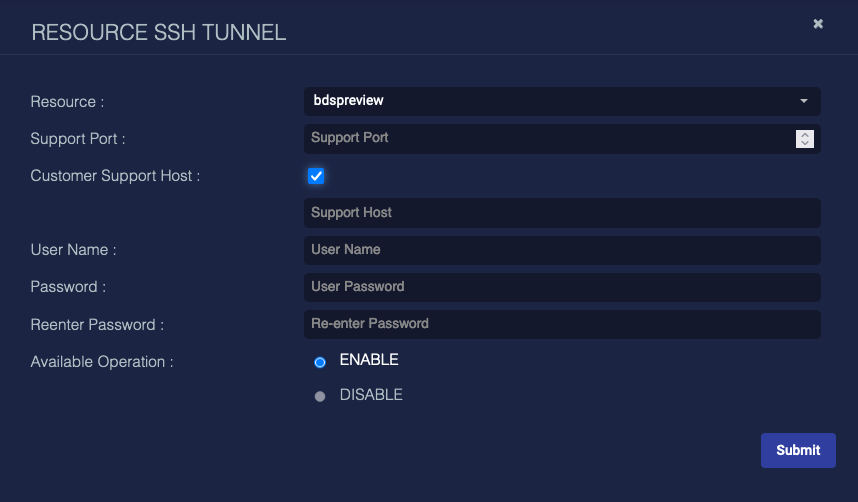This screenshot has width=858, height=502.
Task: Choose the DISABLE radio button
Action: (x=320, y=396)
